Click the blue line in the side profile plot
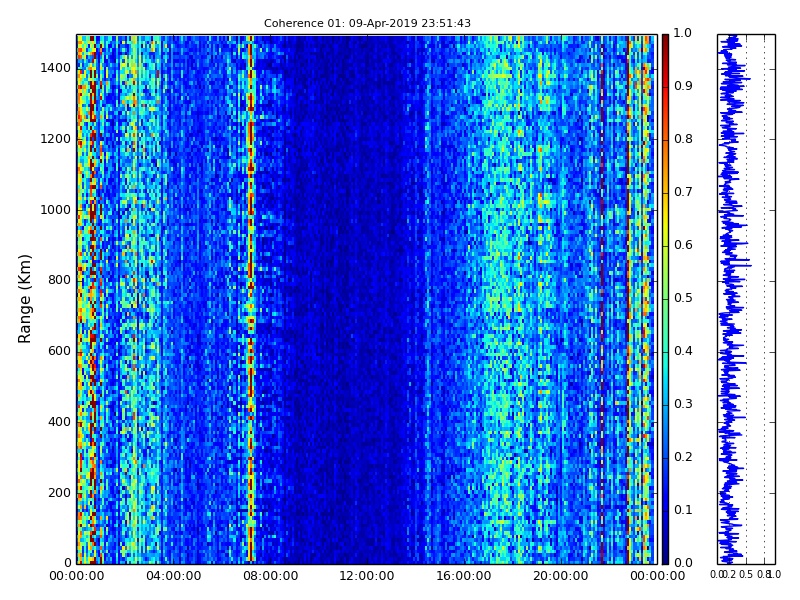The image size is (800, 600). click(731, 299)
